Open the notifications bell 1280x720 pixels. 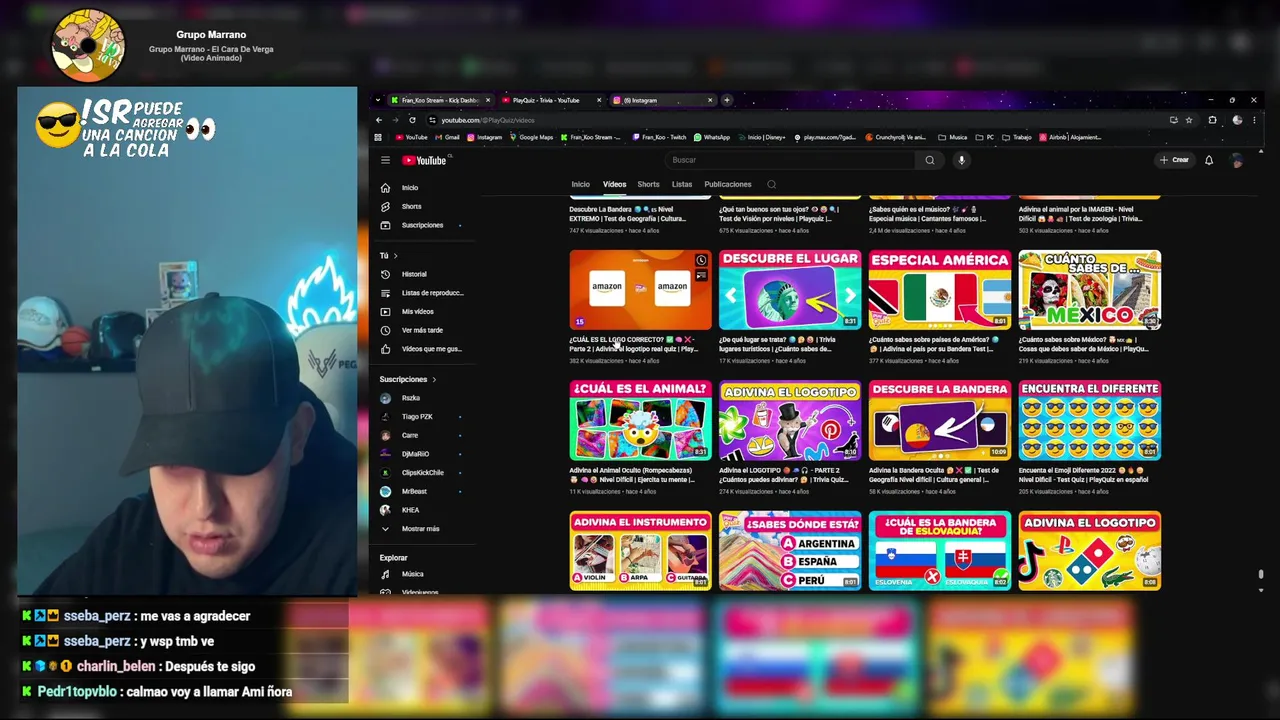(1209, 160)
